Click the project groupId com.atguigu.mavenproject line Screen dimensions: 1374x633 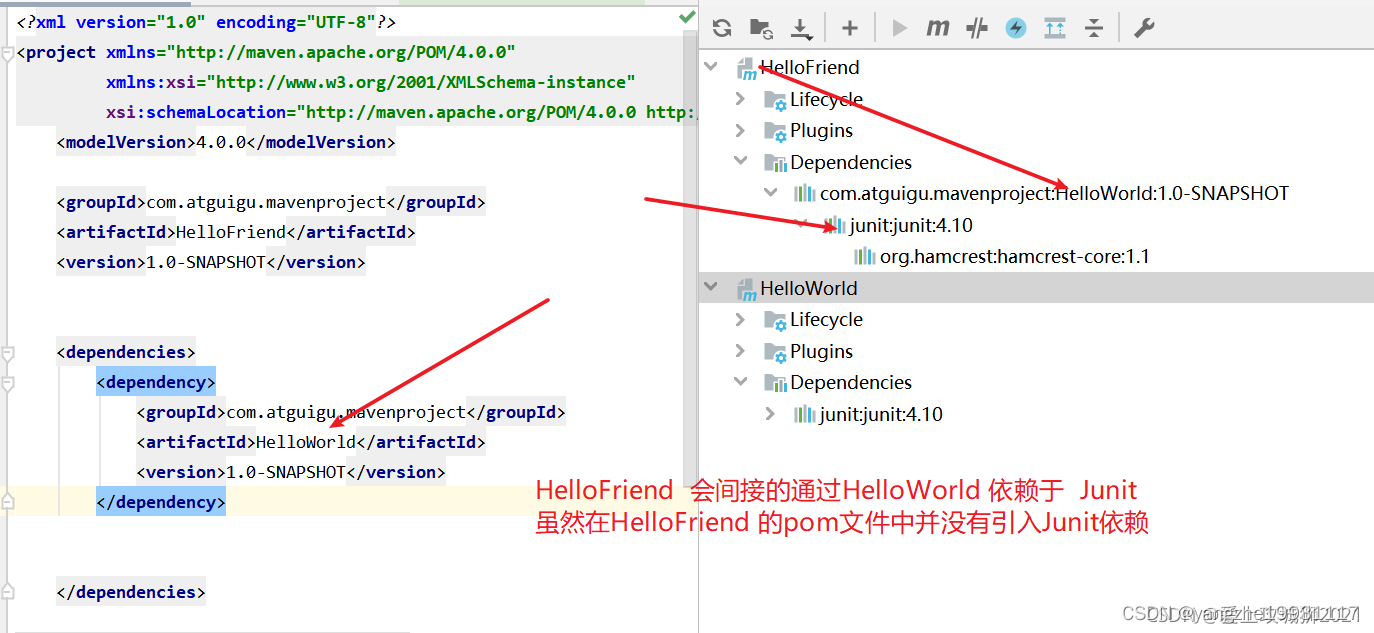click(x=271, y=202)
